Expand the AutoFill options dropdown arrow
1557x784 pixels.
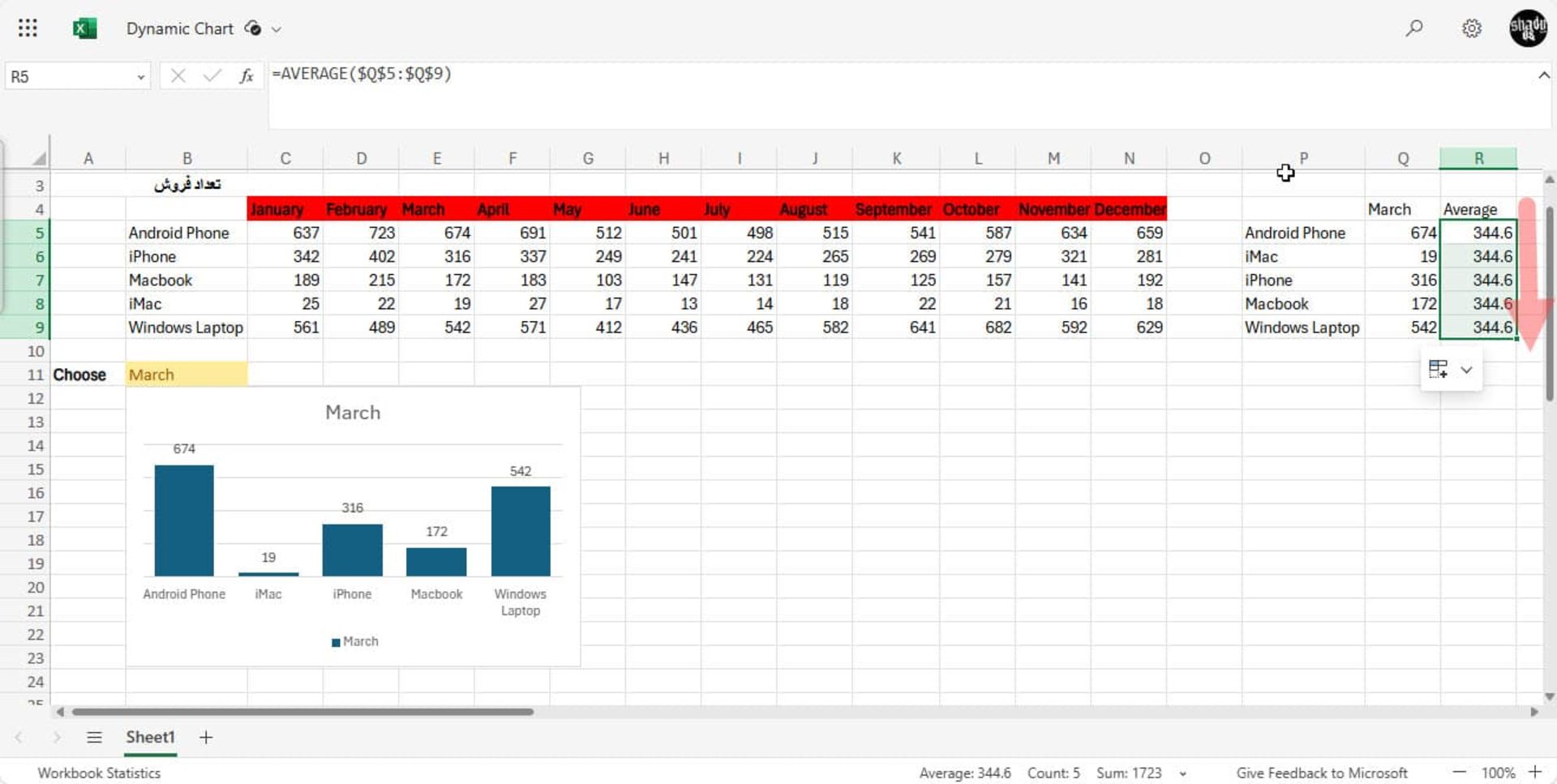coord(1466,370)
